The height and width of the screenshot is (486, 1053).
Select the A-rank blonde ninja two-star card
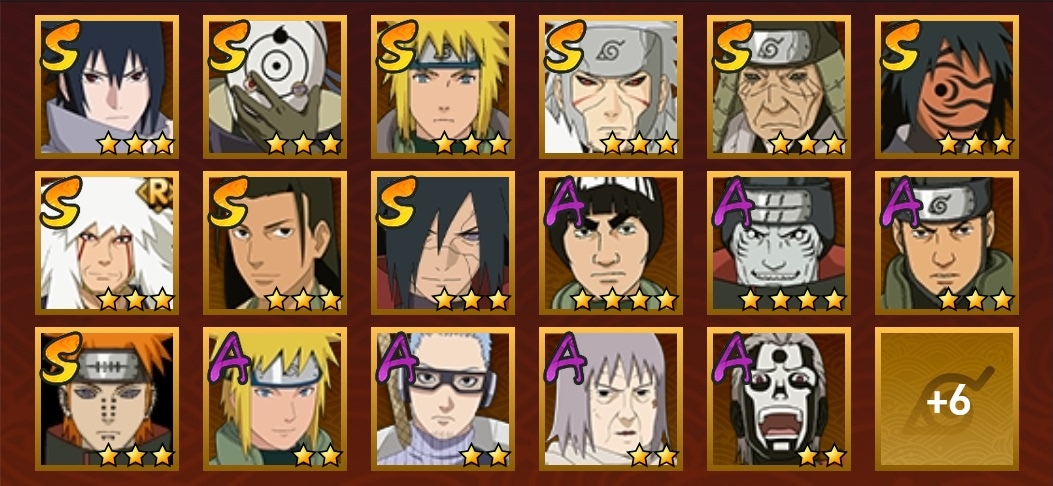coord(275,399)
